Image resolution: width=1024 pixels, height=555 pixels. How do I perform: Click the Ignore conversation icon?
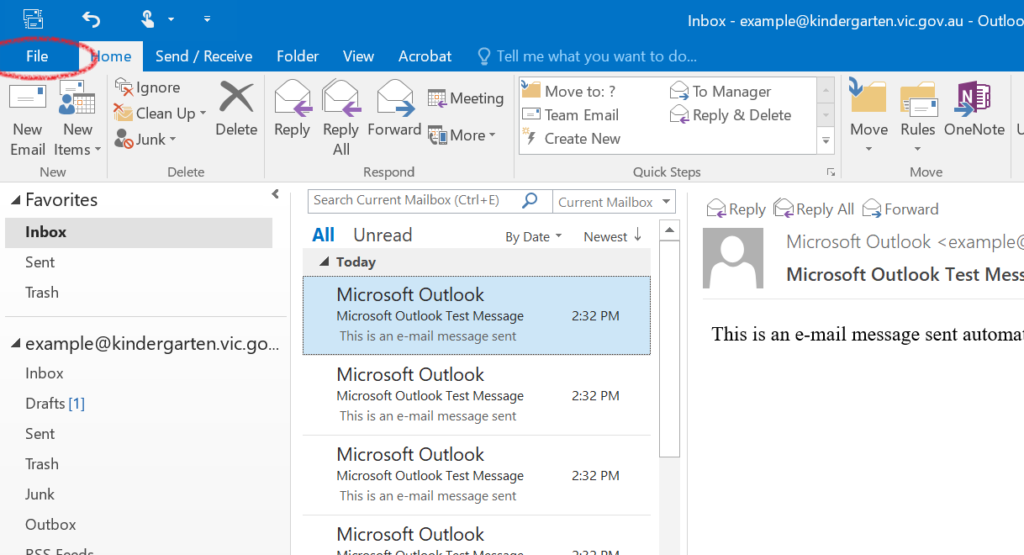(x=123, y=87)
